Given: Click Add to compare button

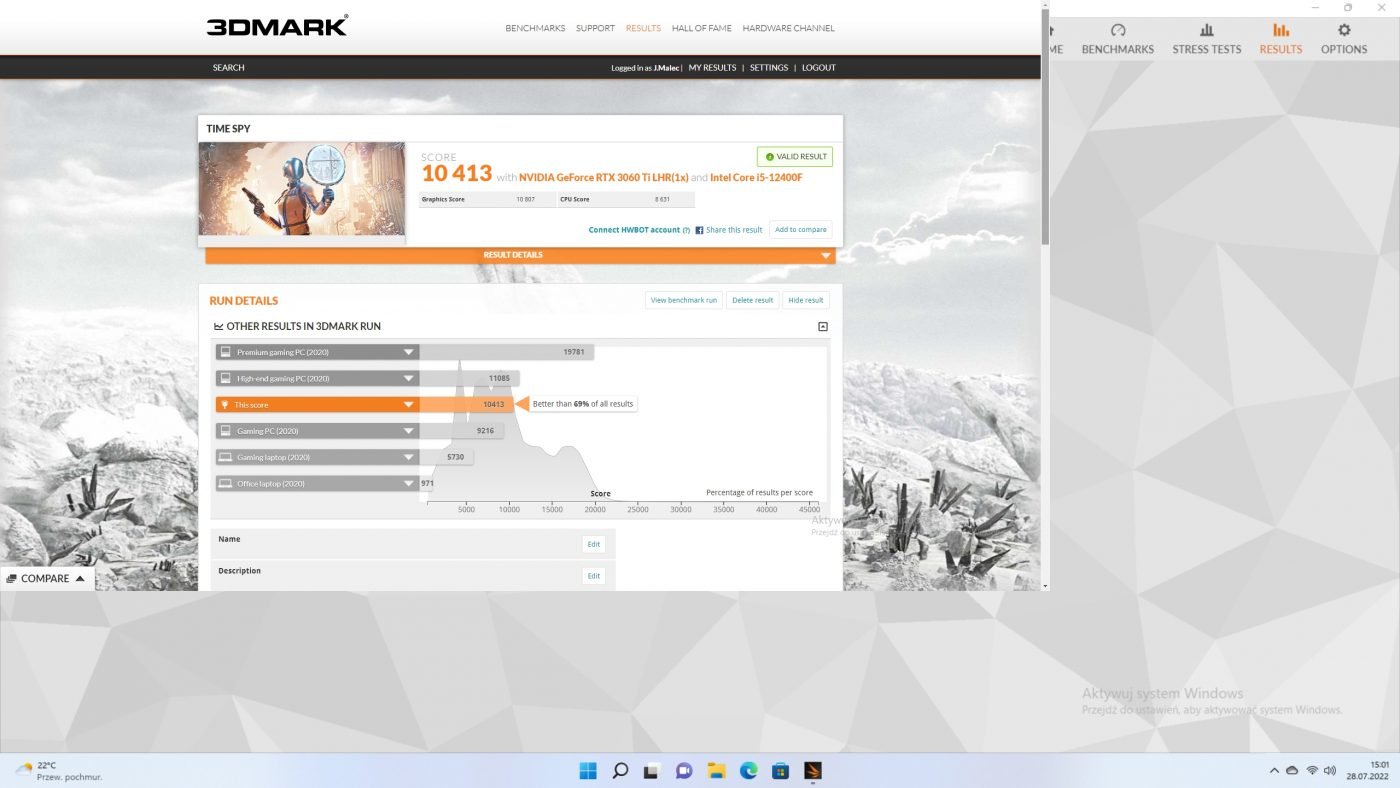Looking at the screenshot, I should [x=800, y=230].
